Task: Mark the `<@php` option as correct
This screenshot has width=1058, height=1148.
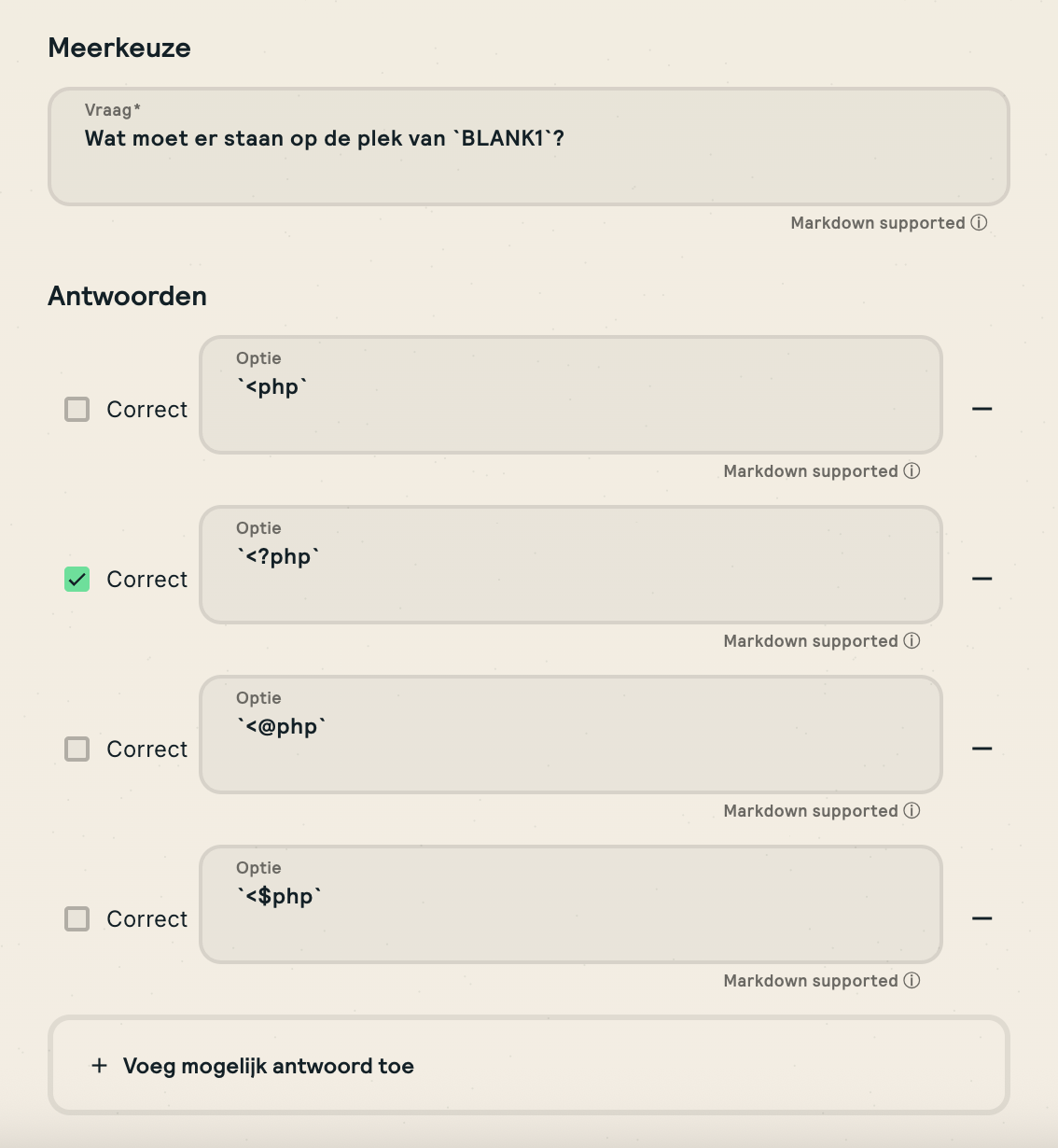Action: (77, 749)
